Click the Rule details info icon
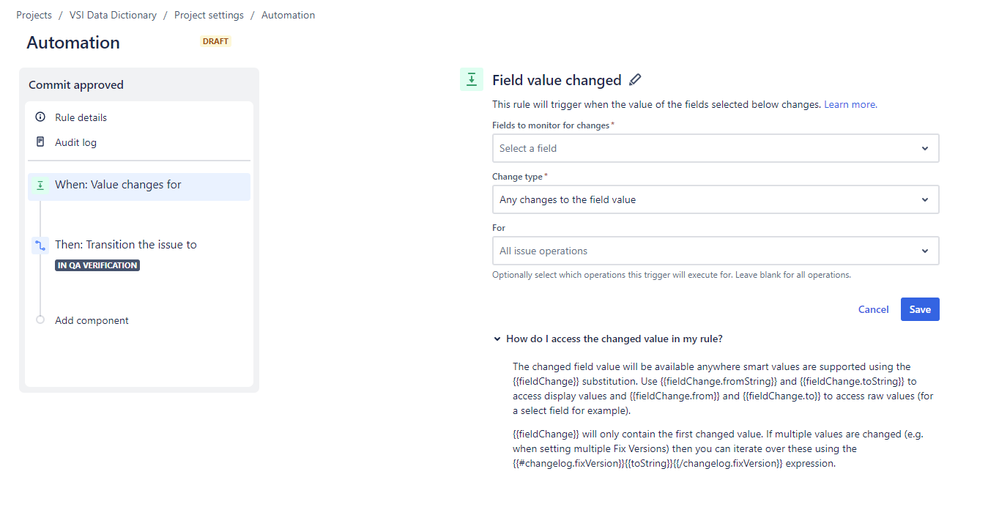999x505 pixels. coord(40,117)
